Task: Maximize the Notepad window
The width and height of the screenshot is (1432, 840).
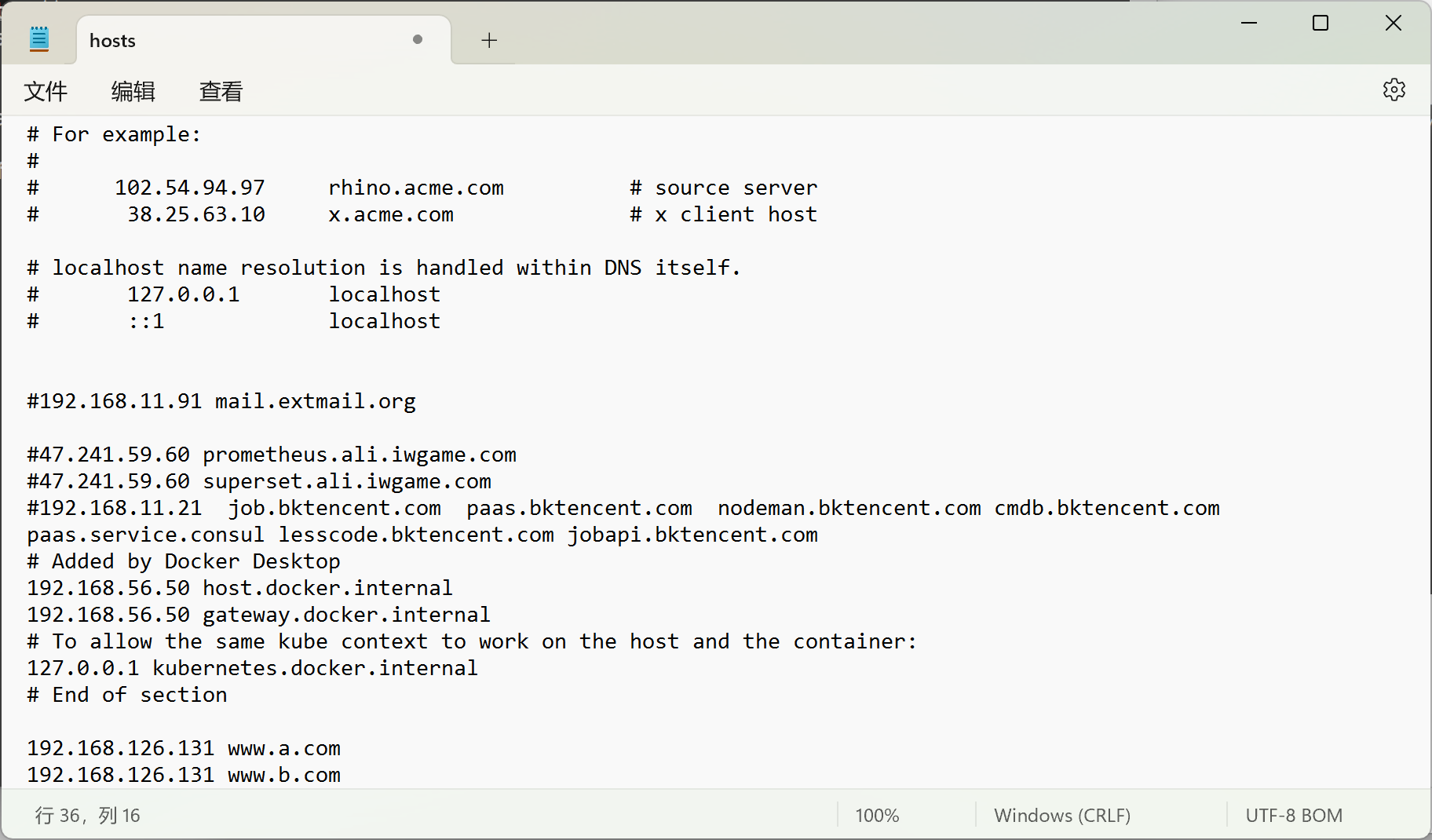Action: click(1321, 23)
